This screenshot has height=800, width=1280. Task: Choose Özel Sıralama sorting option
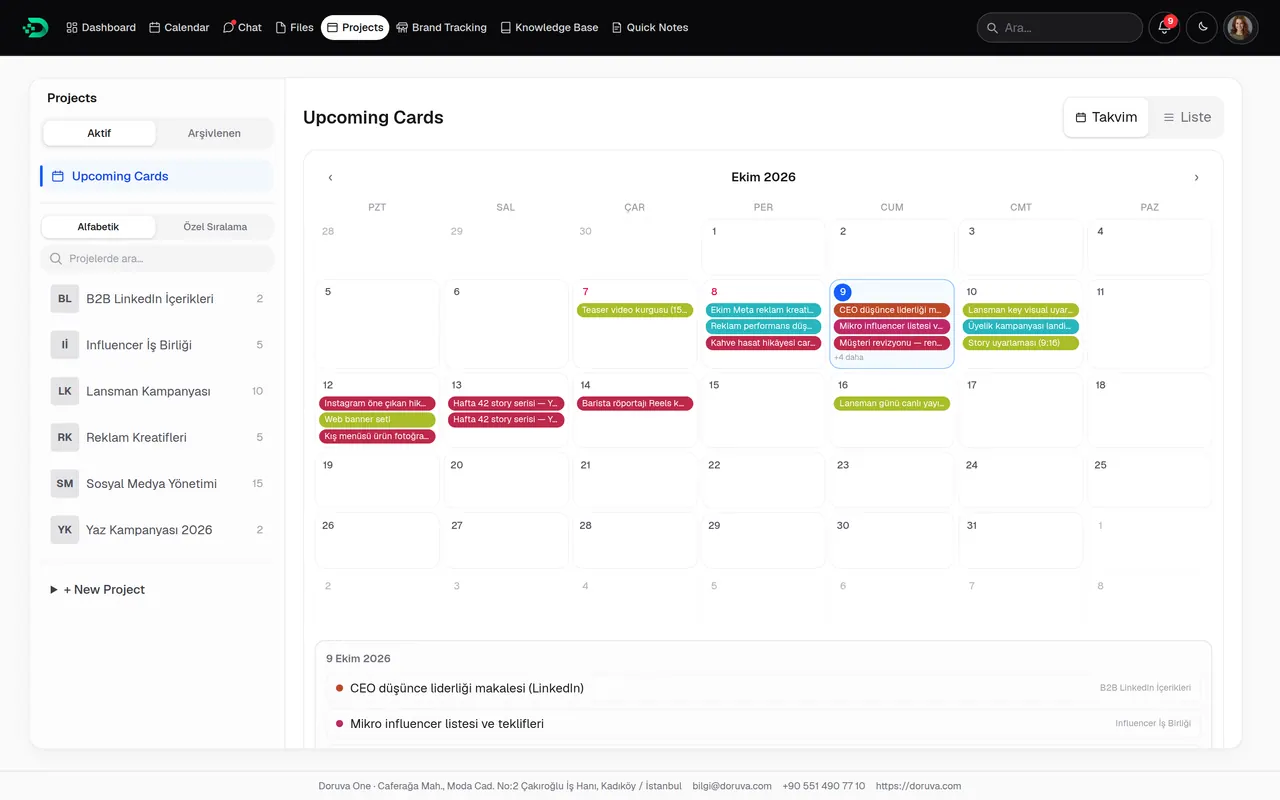pyautogui.click(x=215, y=227)
